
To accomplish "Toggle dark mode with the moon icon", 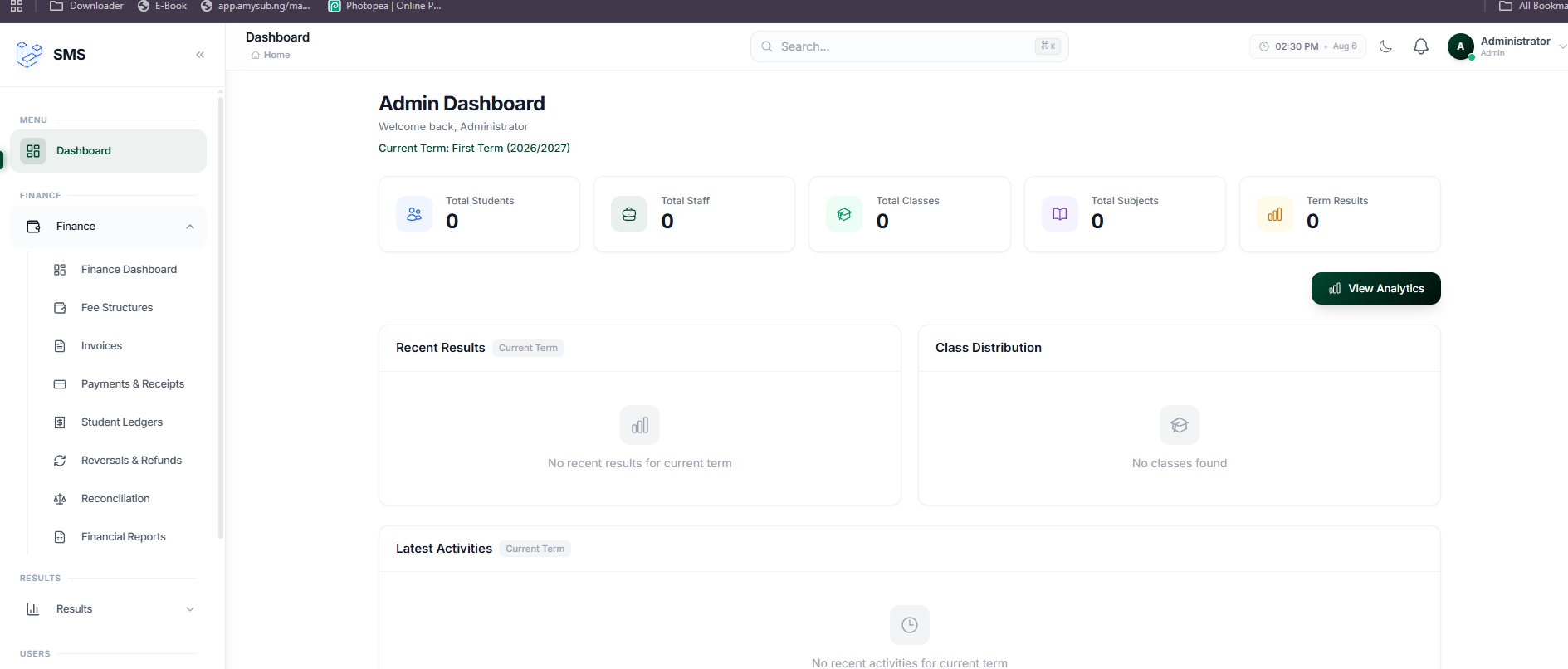I will coord(1385,46).
